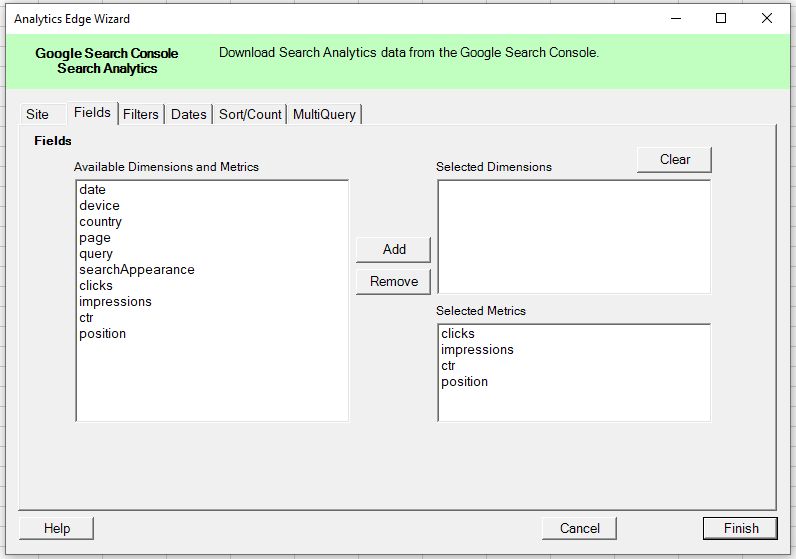796x559 pixels.
Task: Click the Remove button
Action: (x=394, y=281)
